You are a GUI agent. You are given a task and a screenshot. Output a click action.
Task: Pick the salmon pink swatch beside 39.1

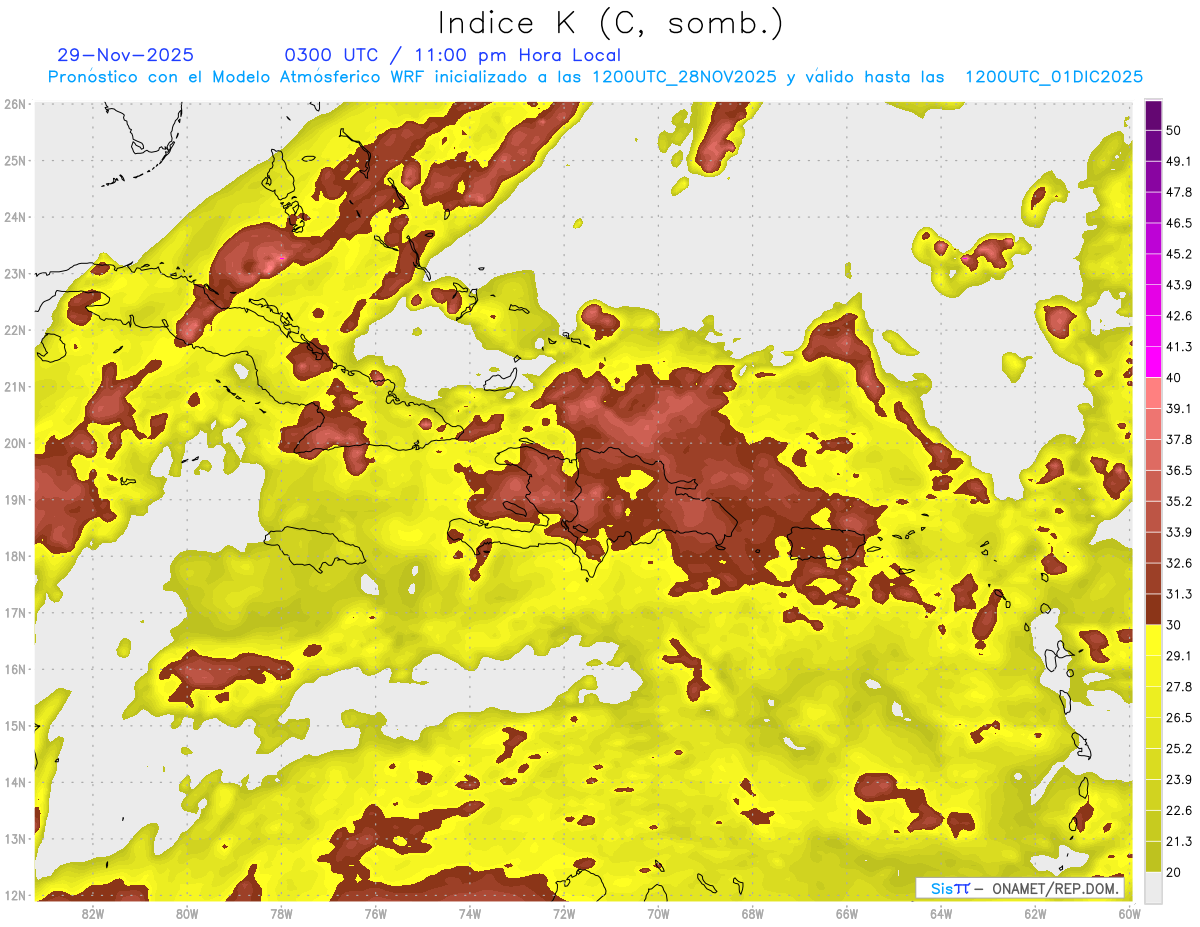coord(1153,393)
